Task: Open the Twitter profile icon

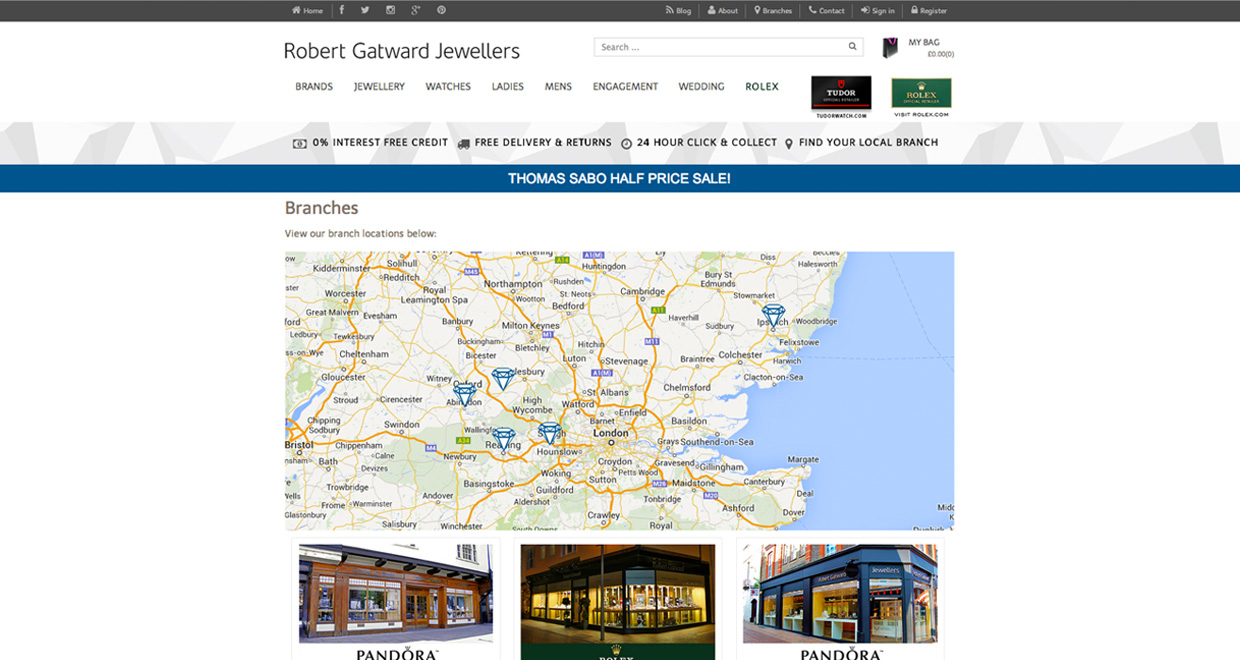Action: (x=365, y=10)
